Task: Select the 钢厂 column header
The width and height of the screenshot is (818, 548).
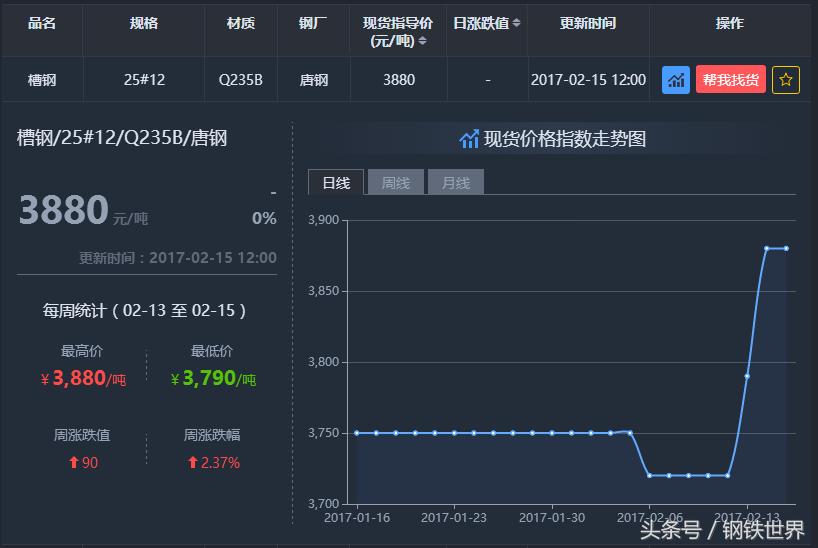Action: coord(314,23)
